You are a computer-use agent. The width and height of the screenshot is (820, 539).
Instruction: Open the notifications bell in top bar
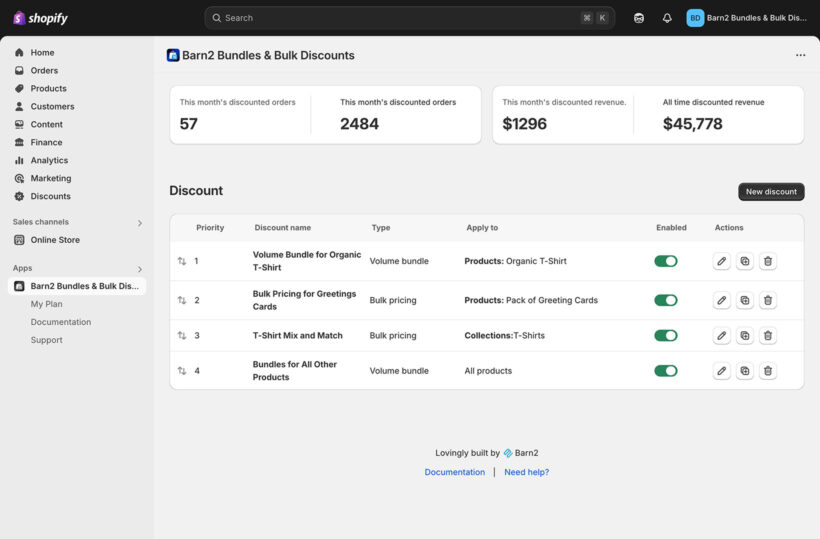pos(667,18)
